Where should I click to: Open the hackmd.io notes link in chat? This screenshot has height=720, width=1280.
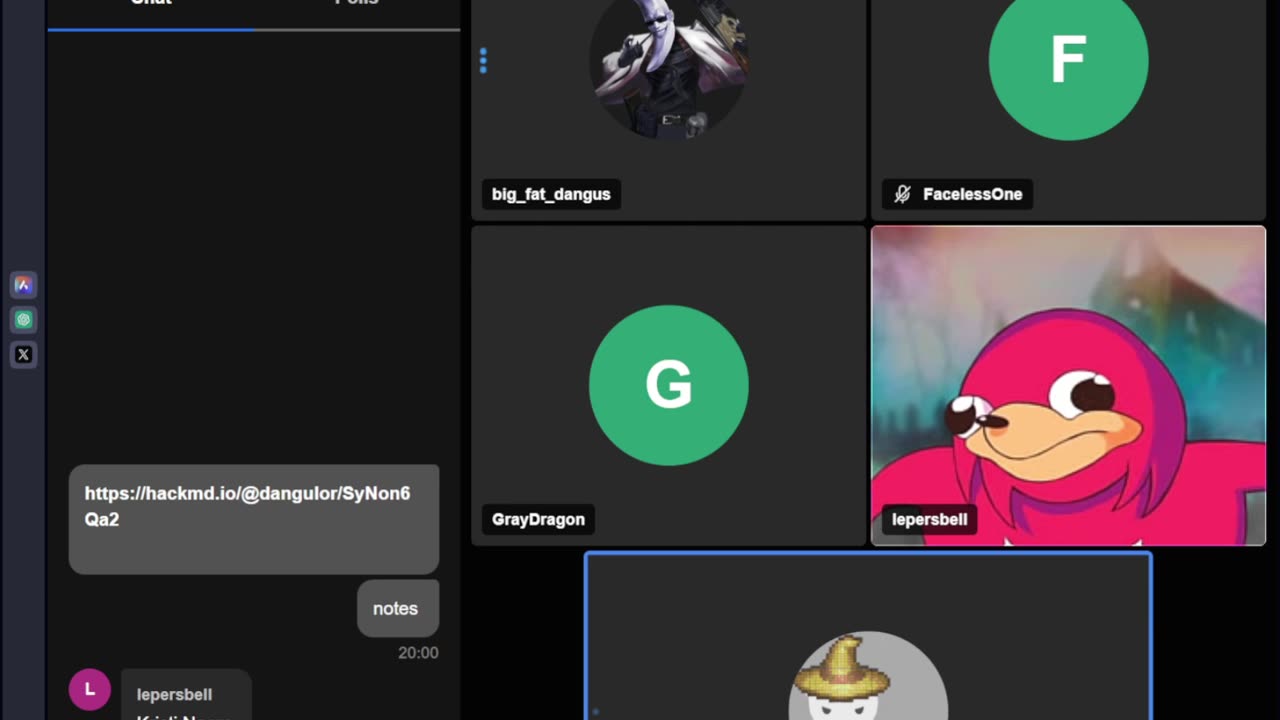tap(247, 506)
